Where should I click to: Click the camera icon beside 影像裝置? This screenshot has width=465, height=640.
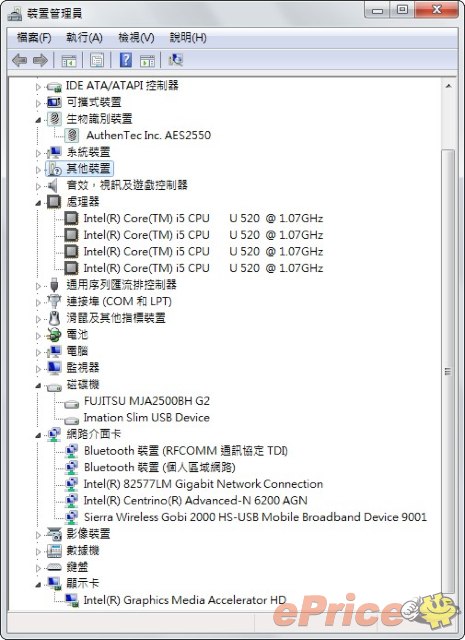pos(54,534)
